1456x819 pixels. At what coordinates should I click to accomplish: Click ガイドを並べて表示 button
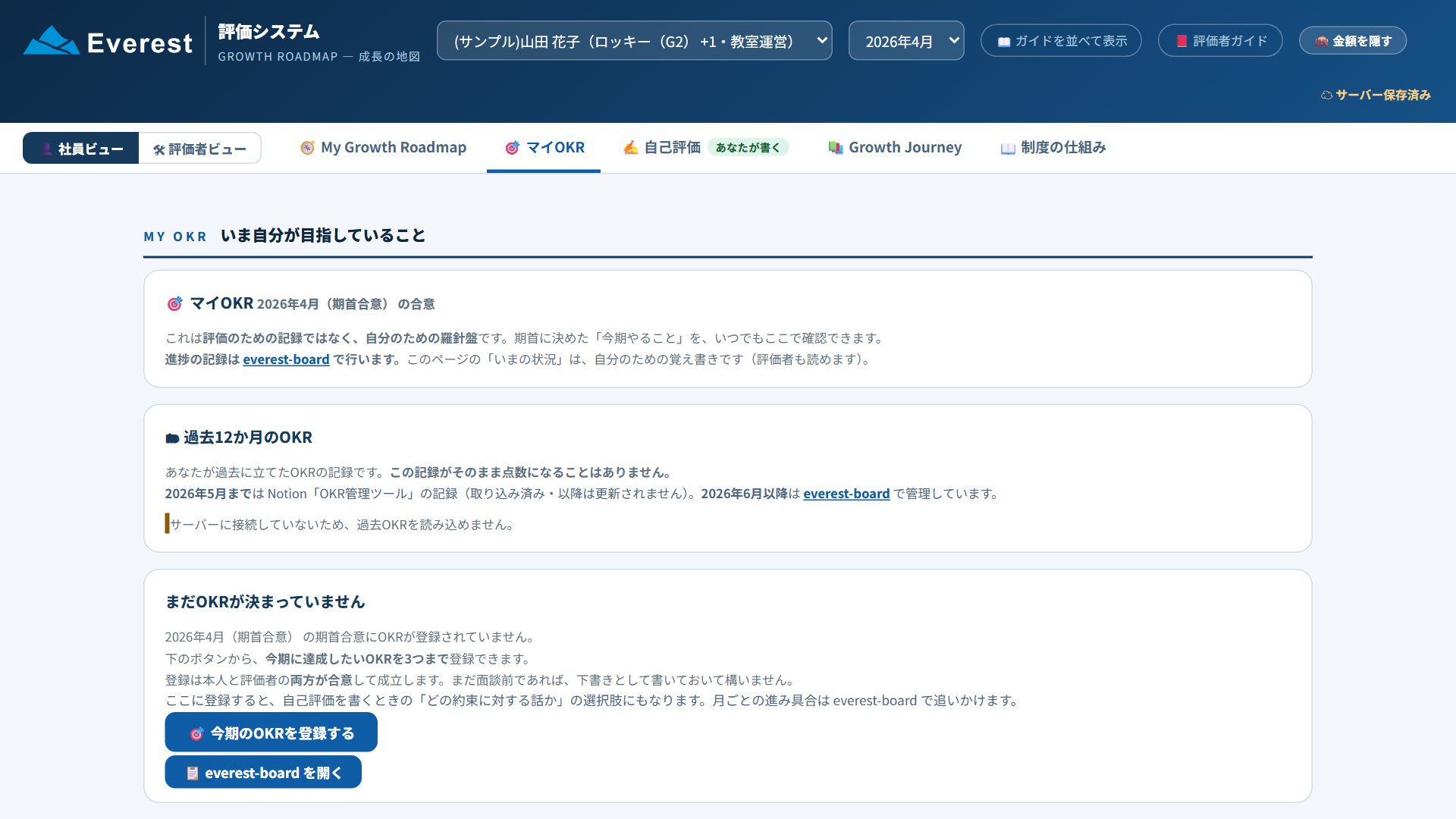pyautogui.click(x=1061, y=41)
